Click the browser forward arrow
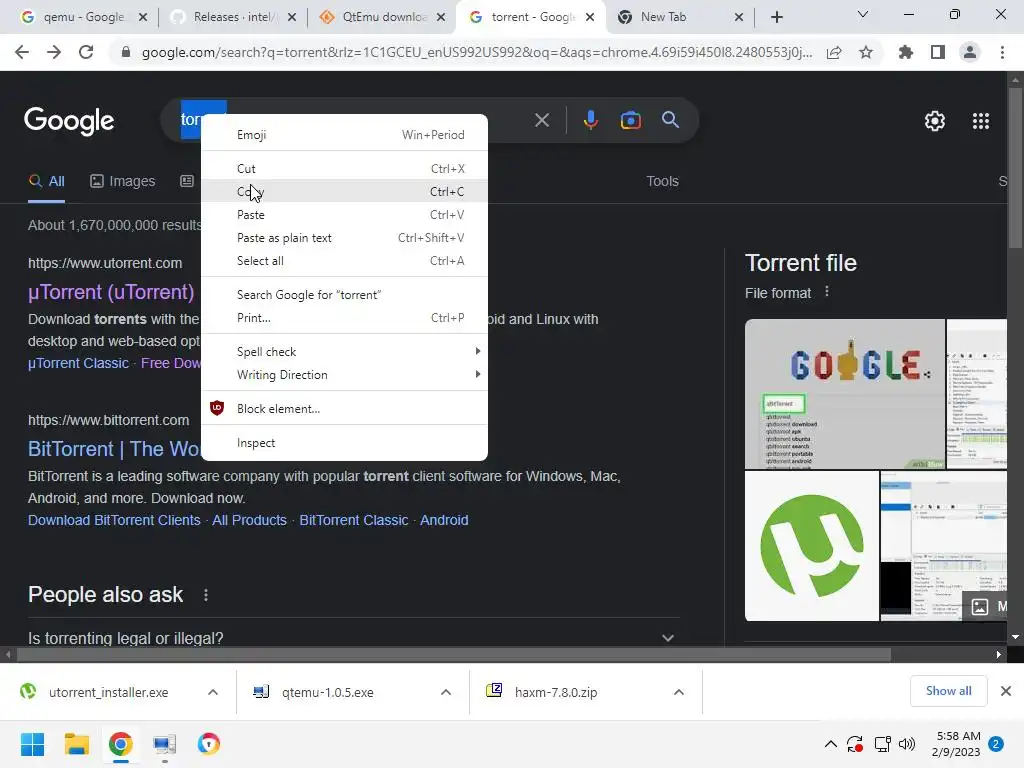 click(x=54, y=52)
